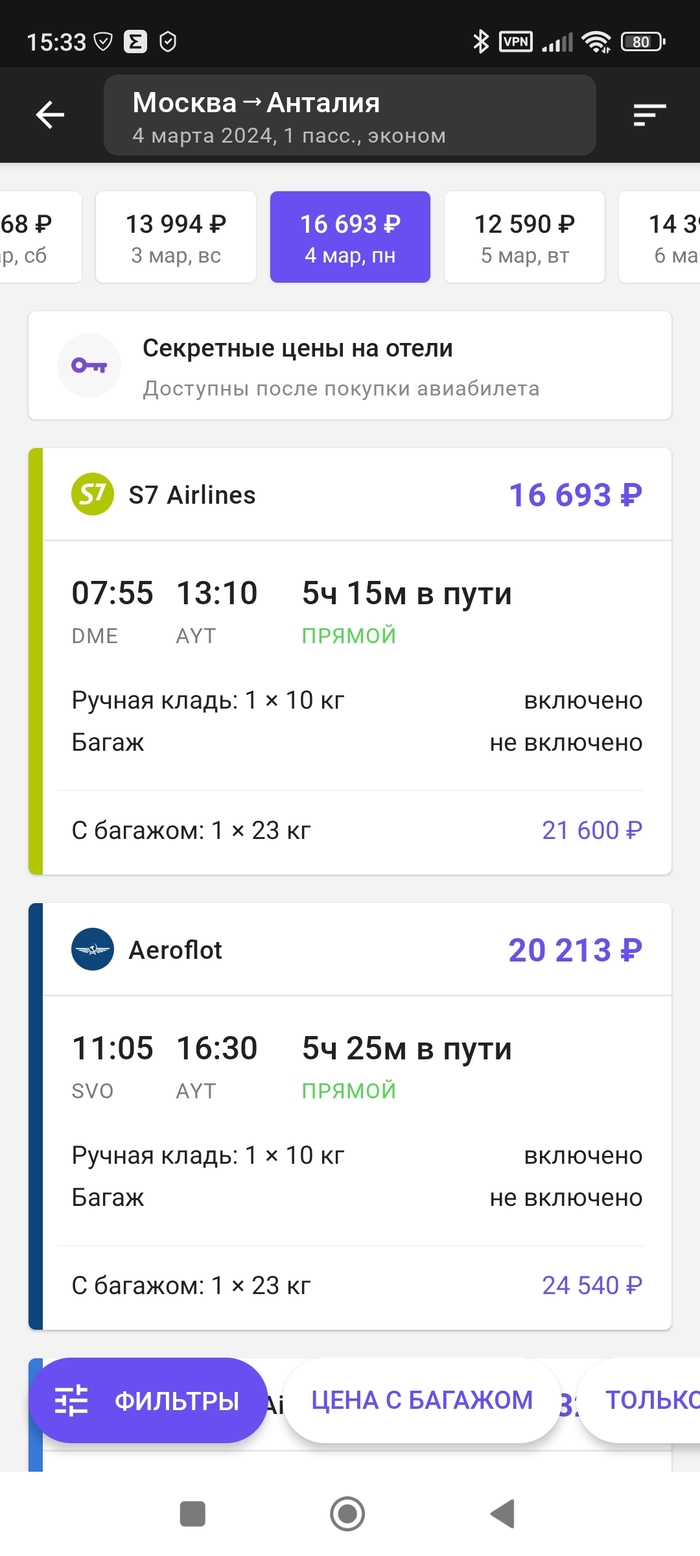Image resolution: width=700 pixels, height=1556 pixels.
Task: Select the highlighted 4 мар, пн date
Action: [350, 237]
